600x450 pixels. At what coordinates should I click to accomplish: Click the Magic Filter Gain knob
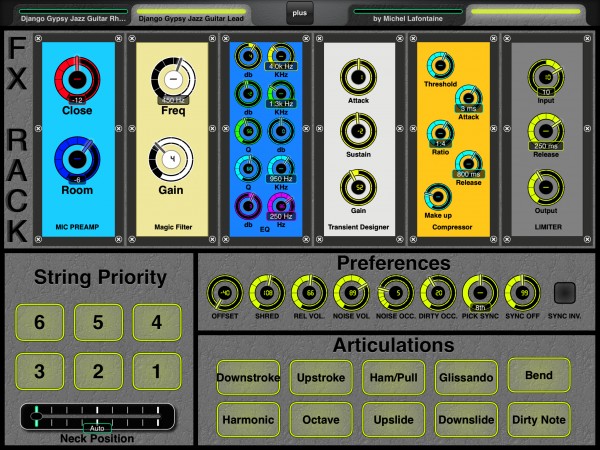coord(171,159)
